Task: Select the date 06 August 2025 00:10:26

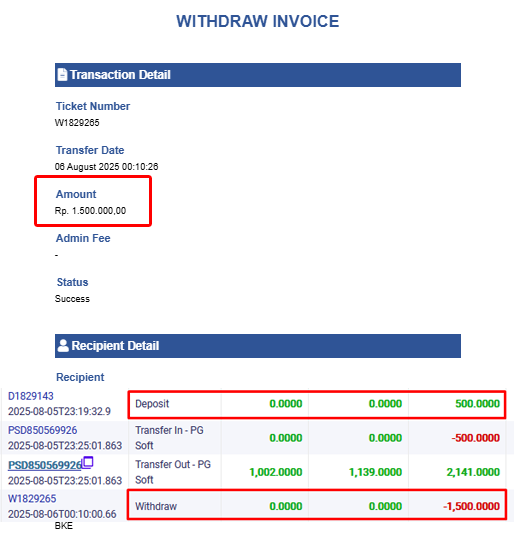Action: pyautogui.click(x=106, y=167)
